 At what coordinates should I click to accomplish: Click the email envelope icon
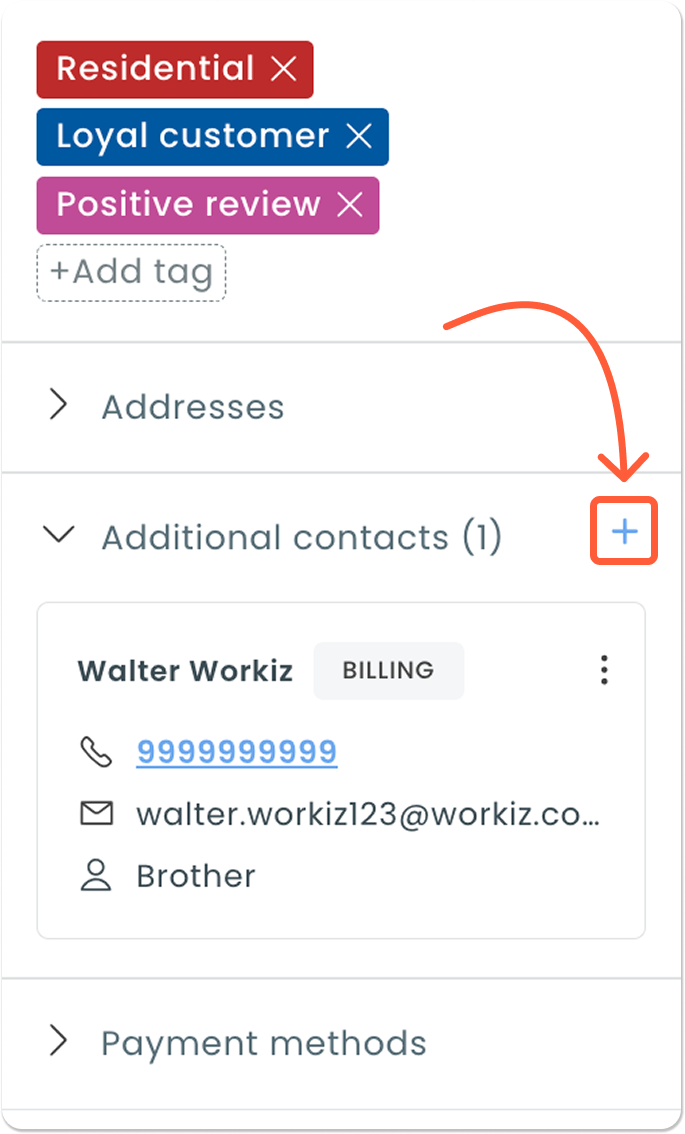pyautogui.click(x=96, y=814)
